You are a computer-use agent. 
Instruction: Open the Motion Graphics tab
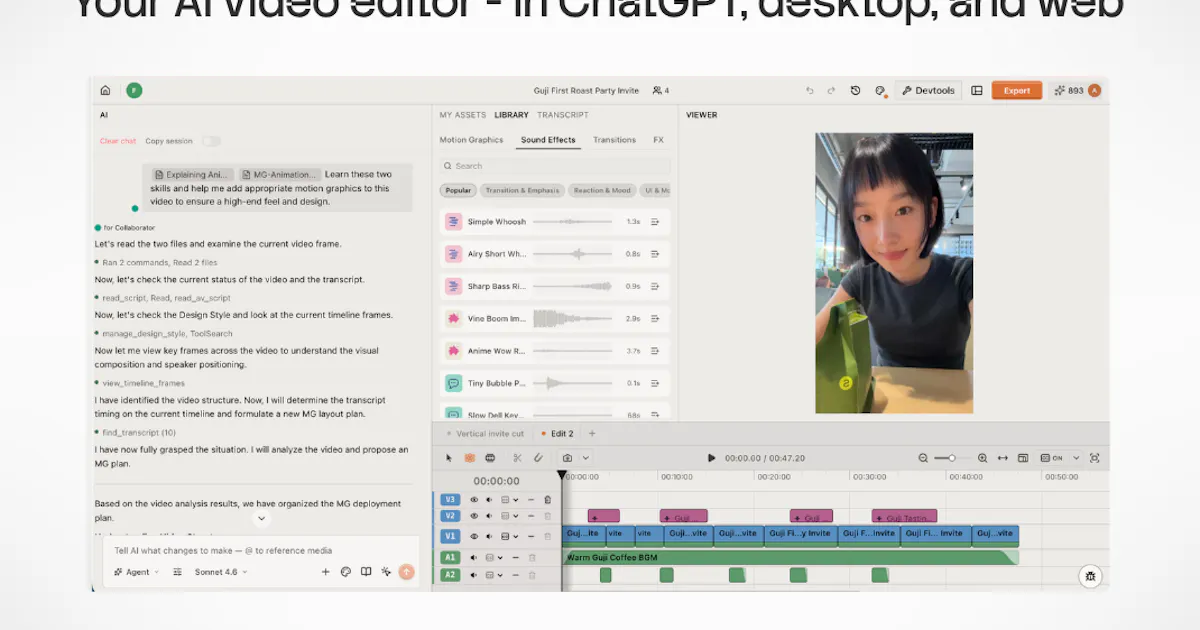click(x=471, y=140)
